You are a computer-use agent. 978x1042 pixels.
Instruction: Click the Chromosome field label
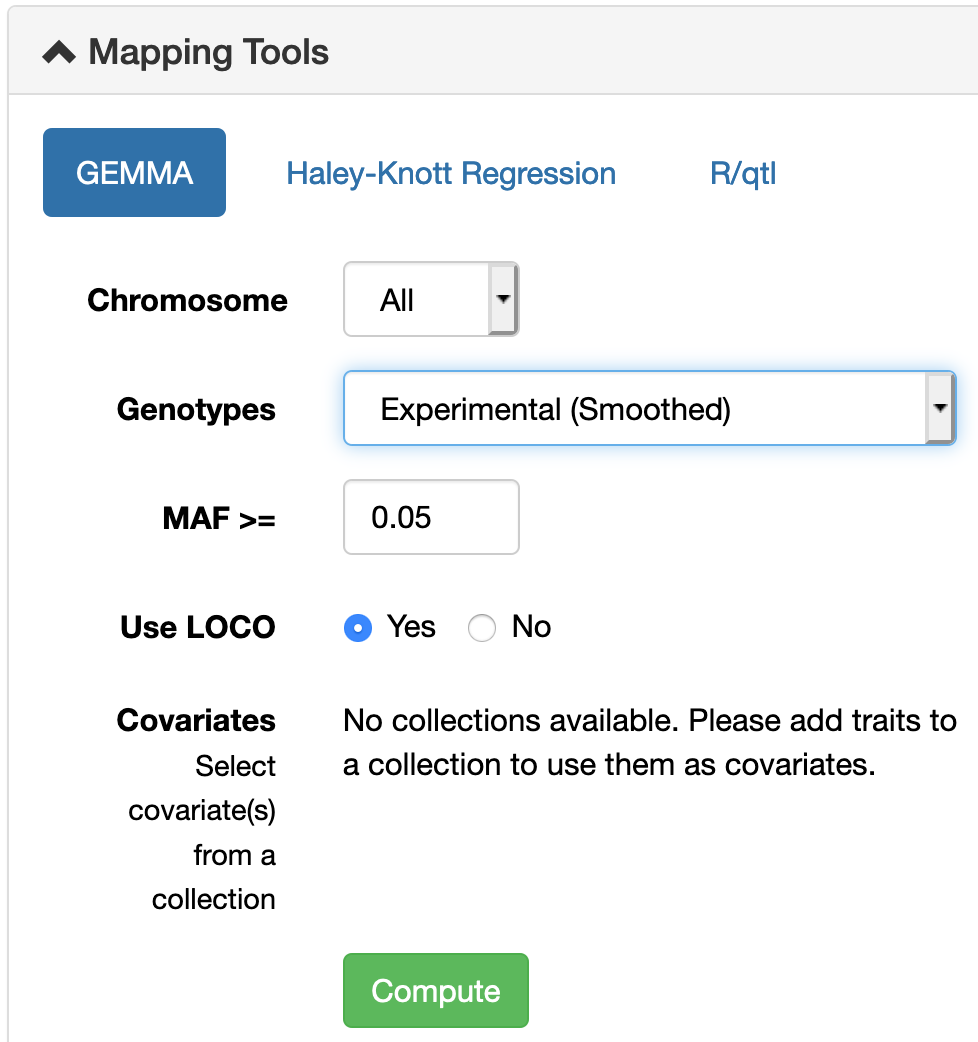(187, 300)
